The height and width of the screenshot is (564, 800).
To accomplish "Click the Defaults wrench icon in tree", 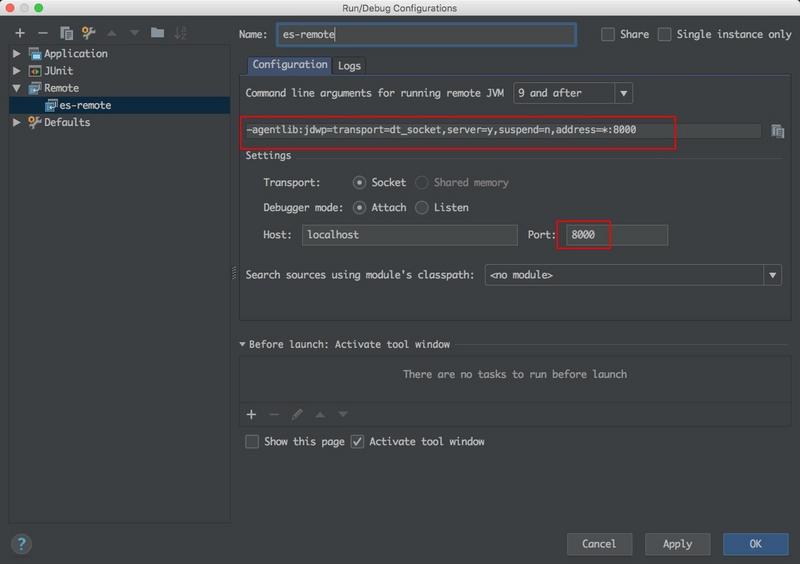I will pos(35,122).
